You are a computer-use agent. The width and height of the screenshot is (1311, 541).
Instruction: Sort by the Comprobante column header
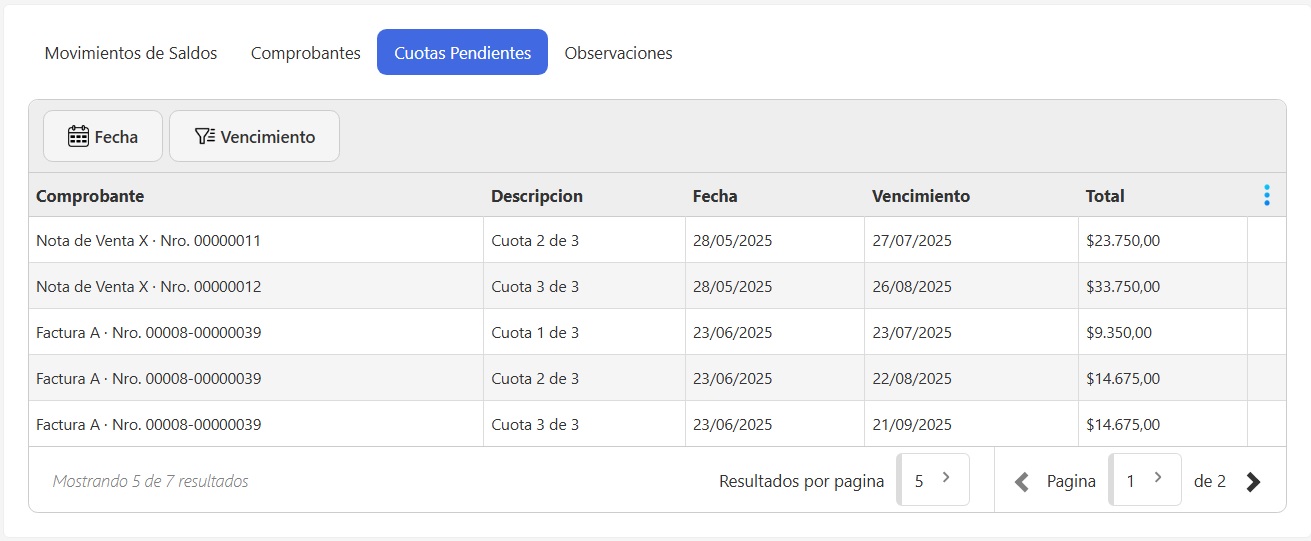(90, 196)
